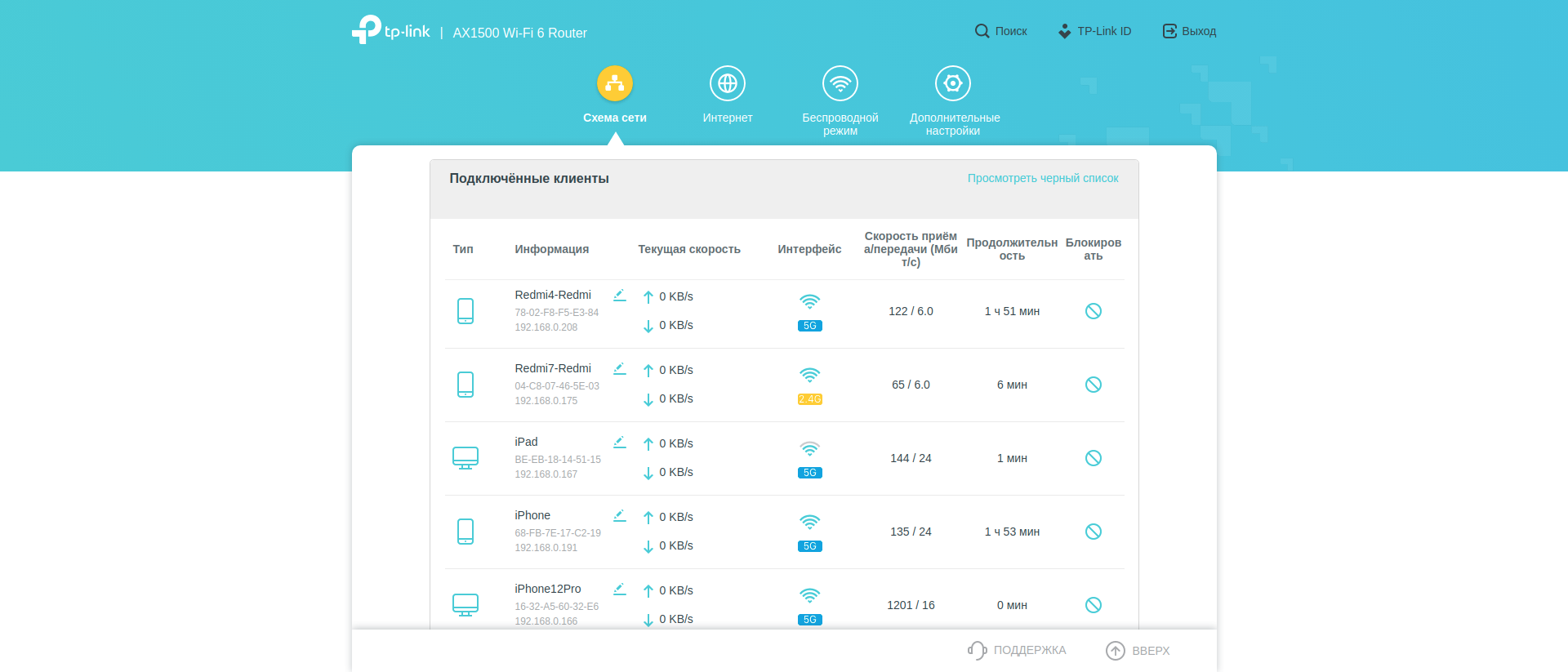Block the iPhone device
Screen dimensions: 1568x672
(1093, 532)
